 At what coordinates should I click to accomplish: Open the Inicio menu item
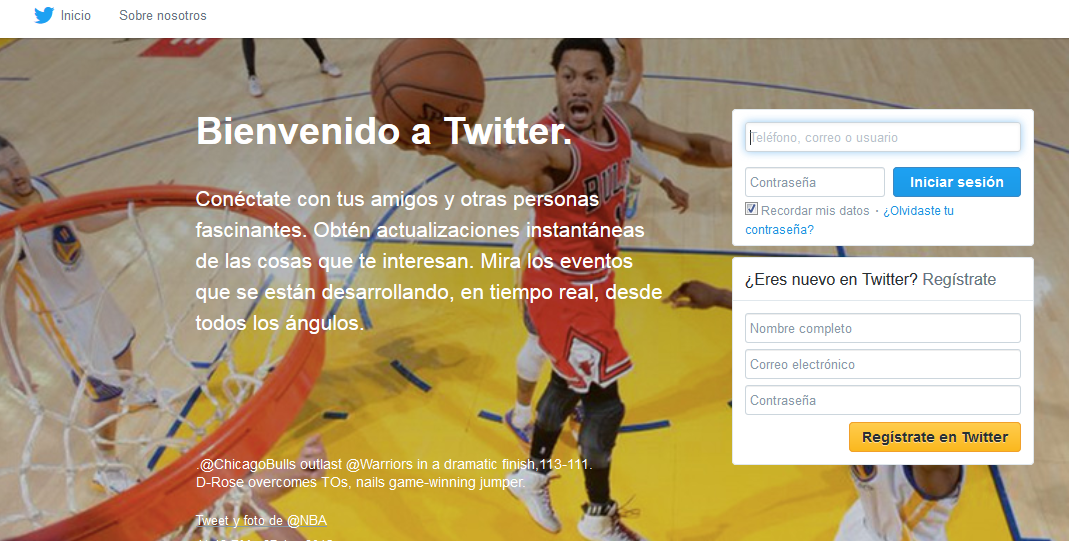pyautogui.click(x=75, y=15)
